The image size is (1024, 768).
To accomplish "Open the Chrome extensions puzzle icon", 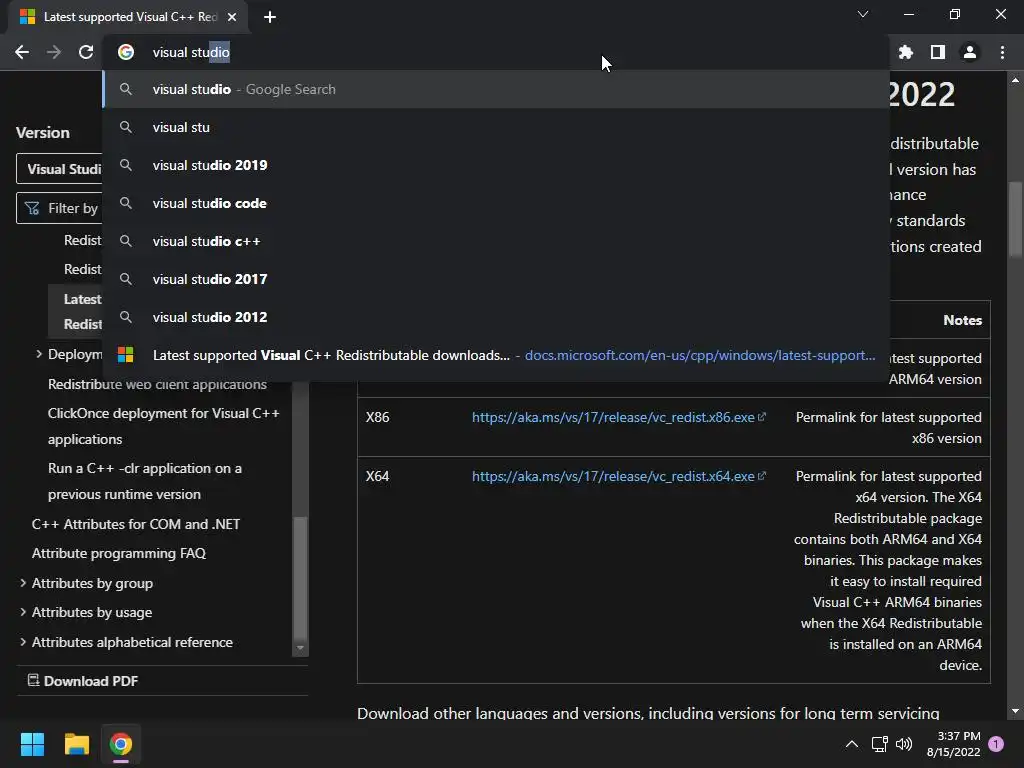I will pyautogui.click(x=905, y=52).
